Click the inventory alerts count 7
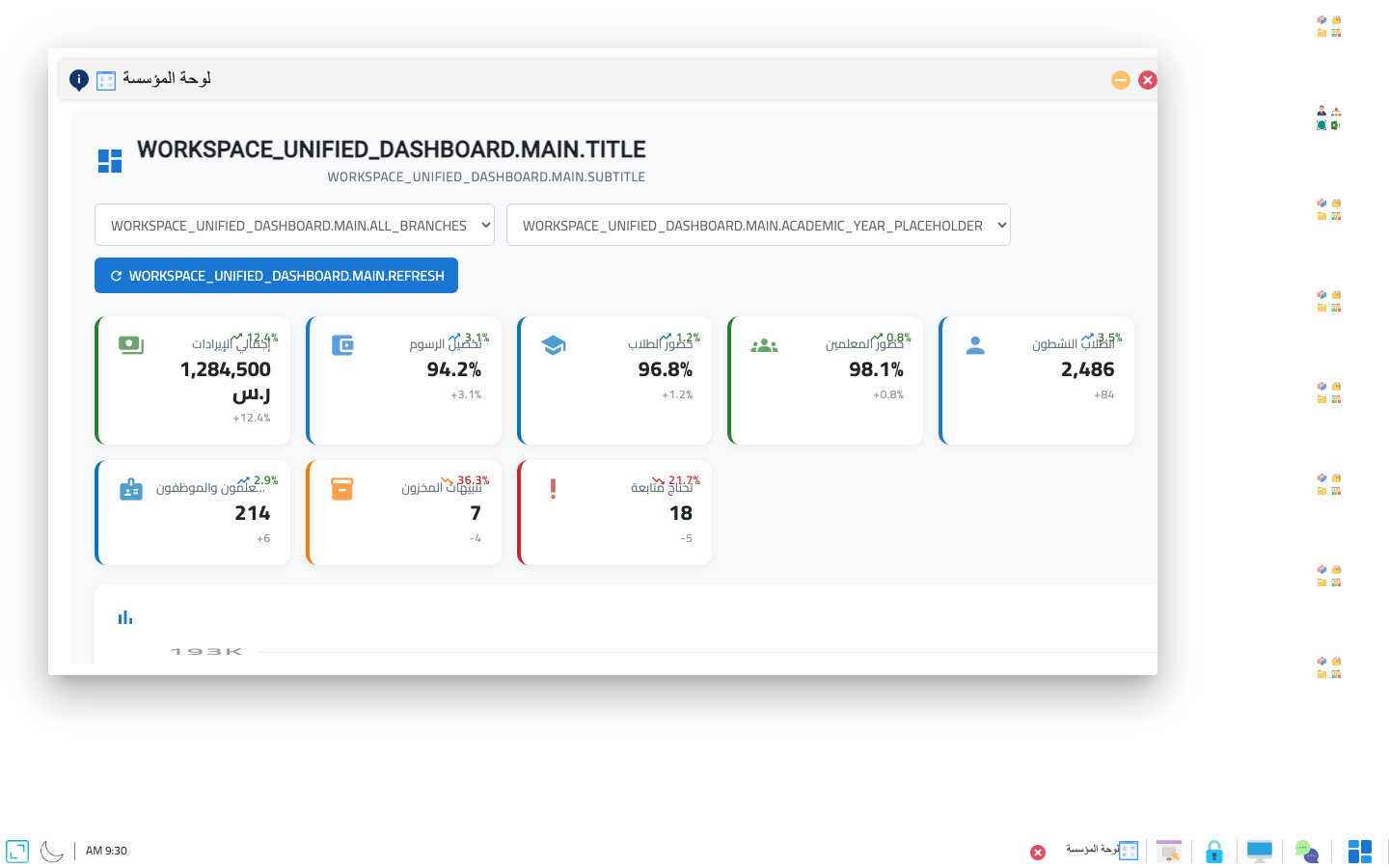The width and height of the screenshot is (1389, 868). point(476,513)
